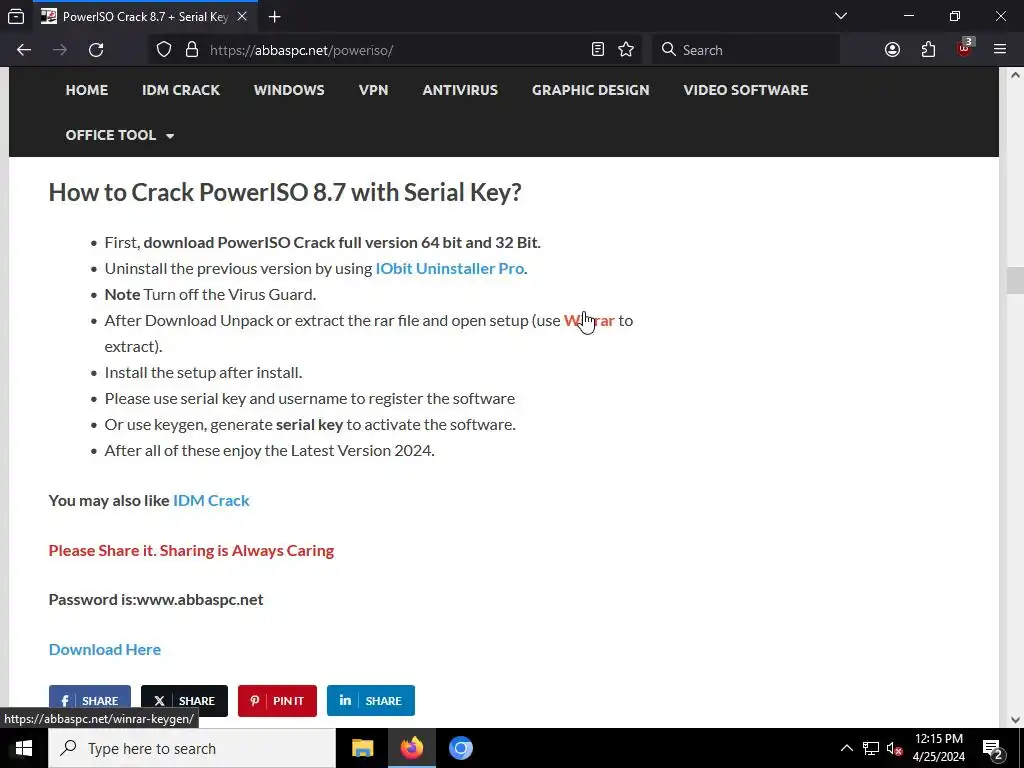
Task: Expand the OFFICE TOOL dropdown menu
Action: coord(120,135)
